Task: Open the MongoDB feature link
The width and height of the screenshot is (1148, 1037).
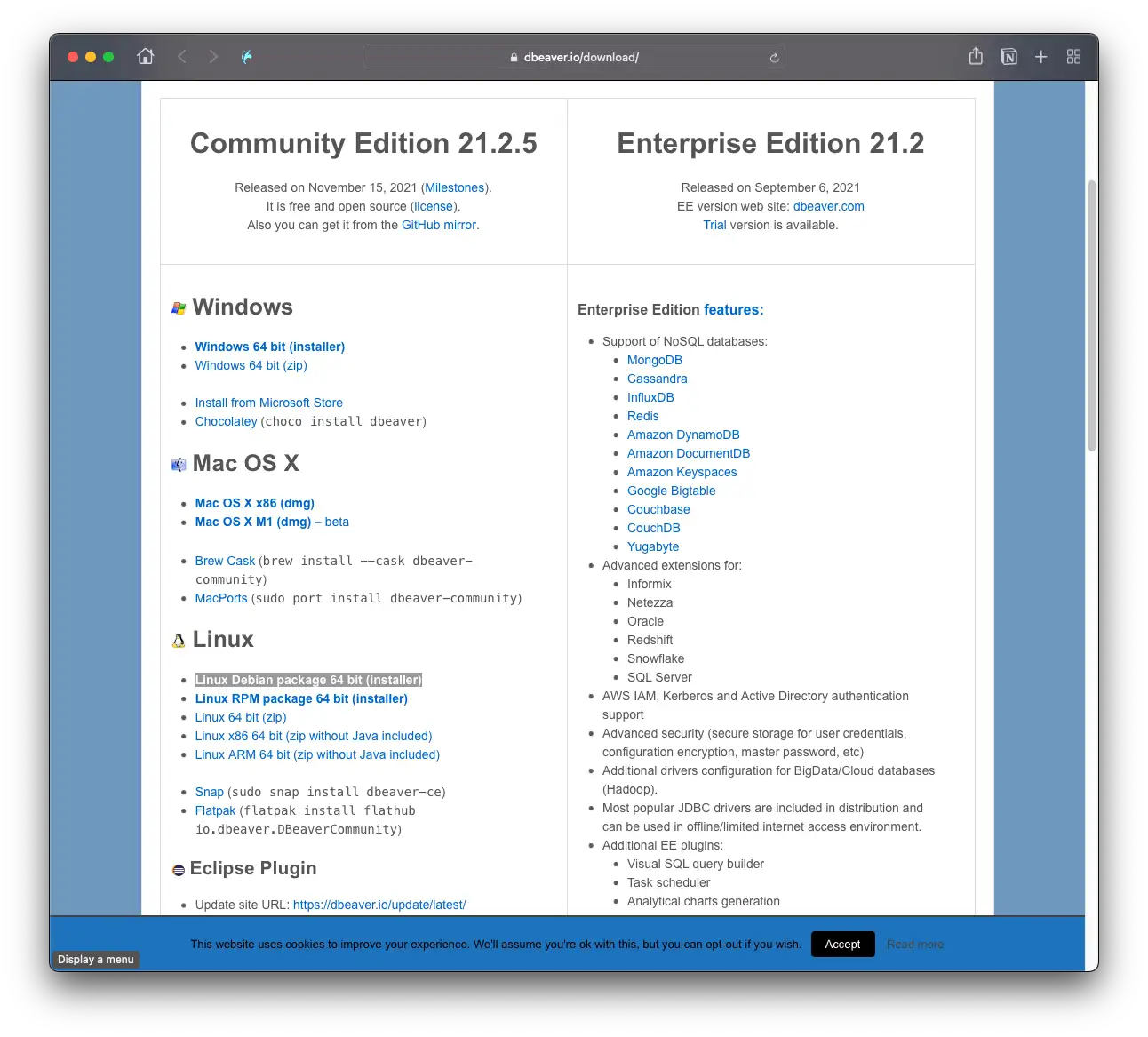Action: (x=655, y=360)
